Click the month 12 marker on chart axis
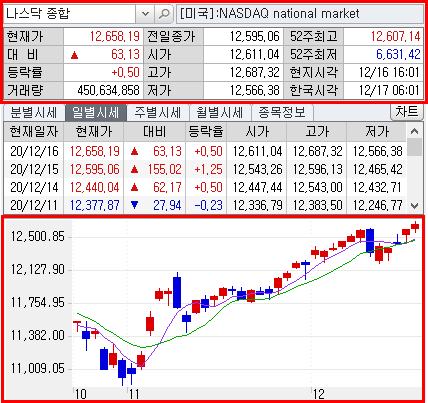This screenshot has width=428, height=403. (319, 394)
